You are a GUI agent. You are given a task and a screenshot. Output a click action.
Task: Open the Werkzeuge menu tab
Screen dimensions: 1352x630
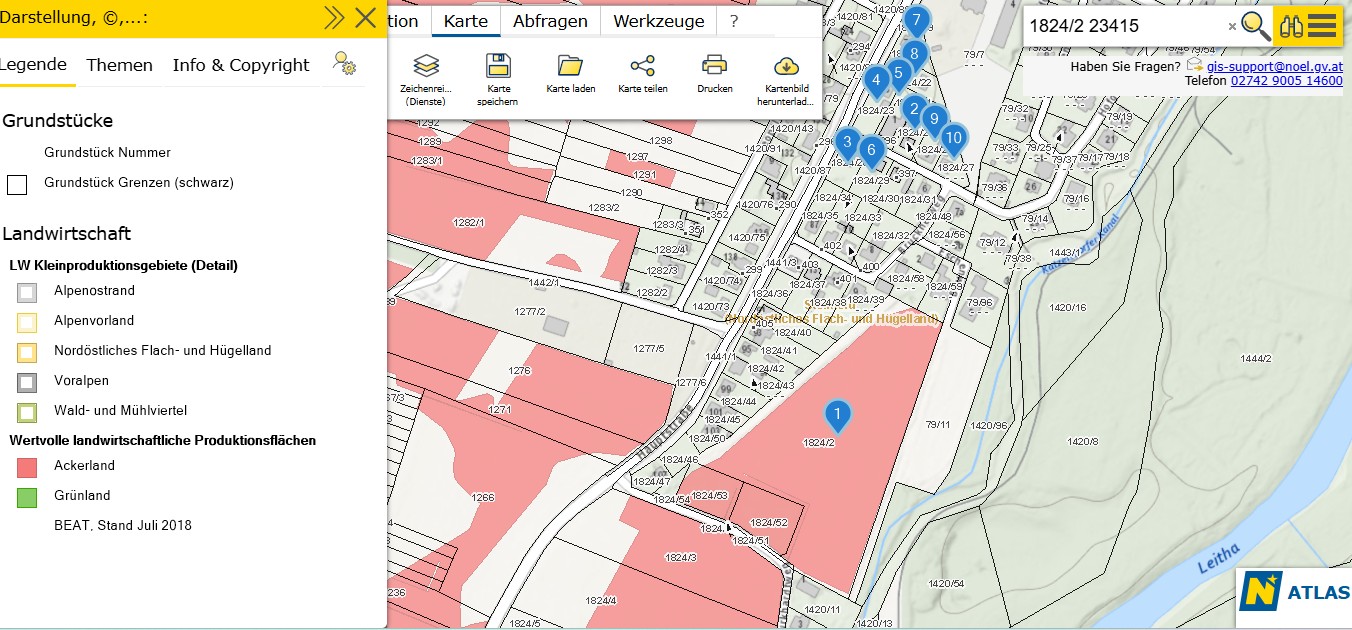658,21
